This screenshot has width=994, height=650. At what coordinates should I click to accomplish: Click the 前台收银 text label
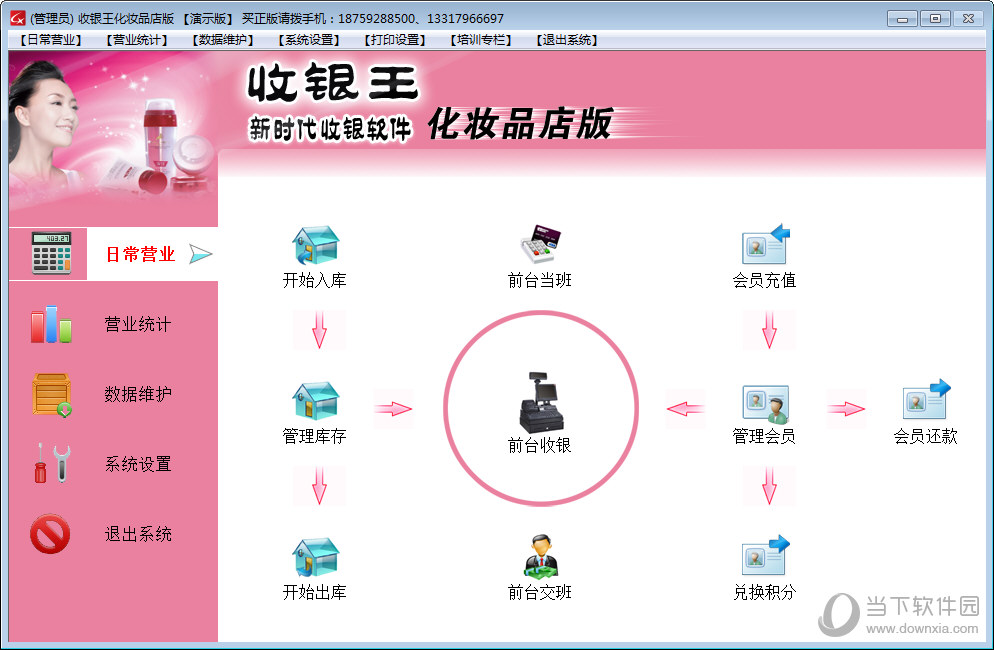tap(539, 445)
